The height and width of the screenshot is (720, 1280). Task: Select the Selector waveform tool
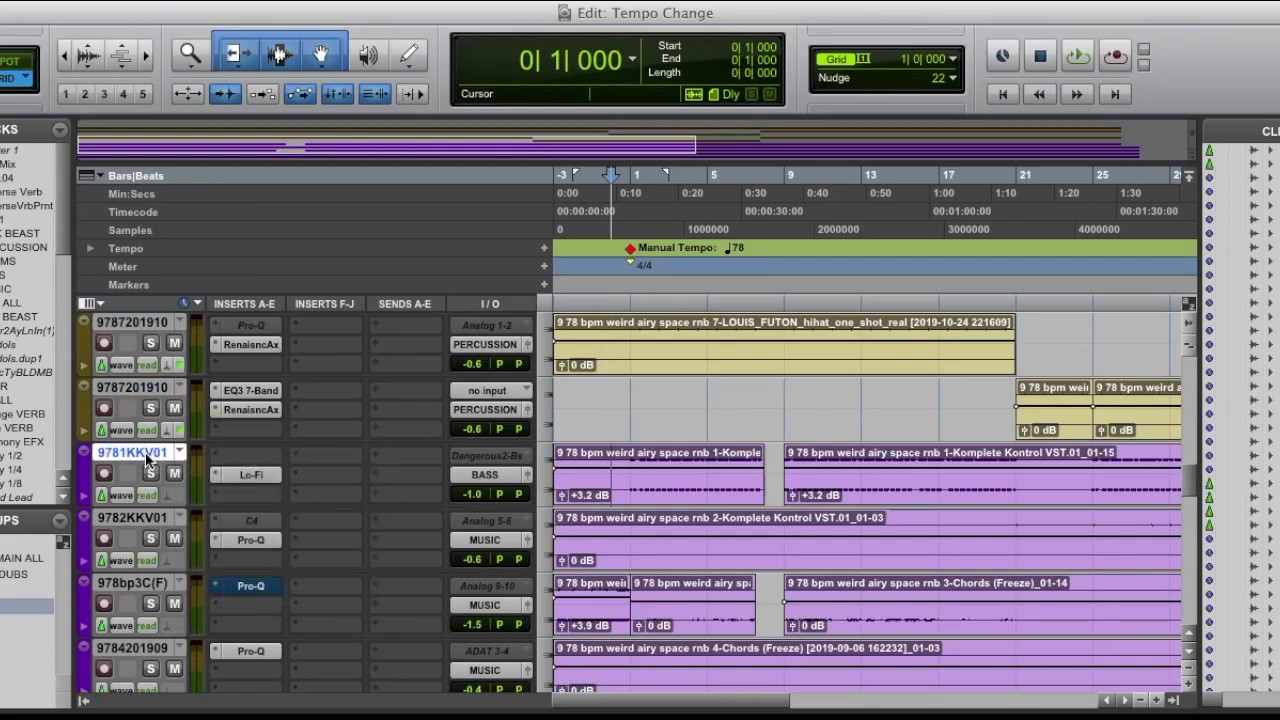coord(279,55)
